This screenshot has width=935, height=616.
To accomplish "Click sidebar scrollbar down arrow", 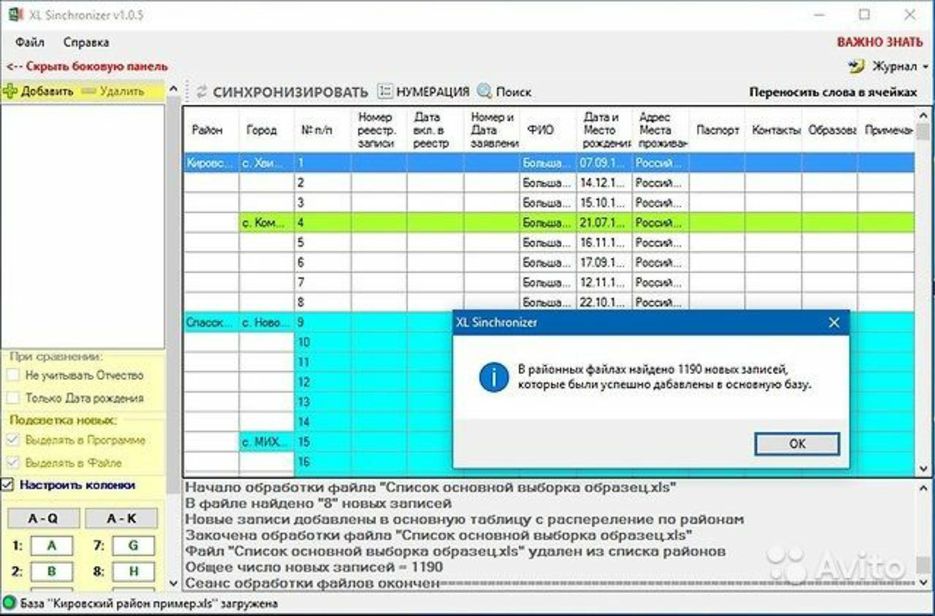I will pos(174,583).
